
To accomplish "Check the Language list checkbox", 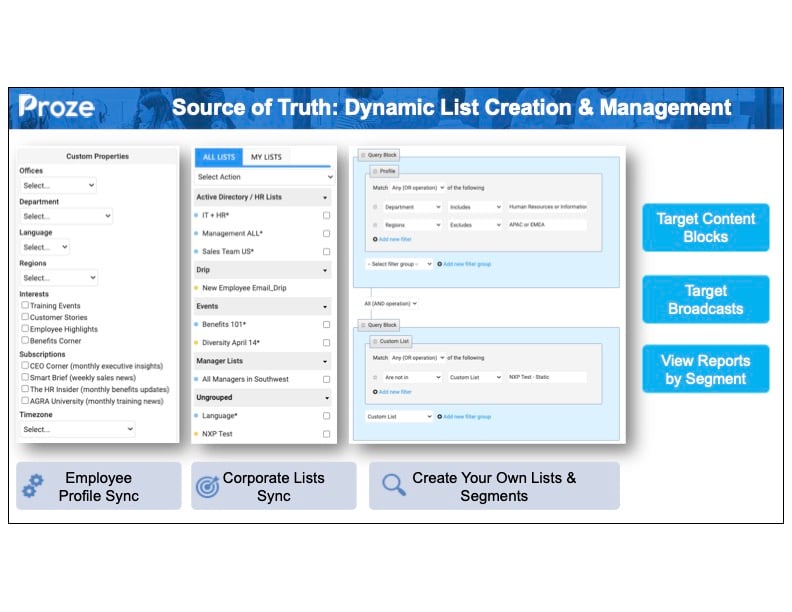I will tap(326, 416).
